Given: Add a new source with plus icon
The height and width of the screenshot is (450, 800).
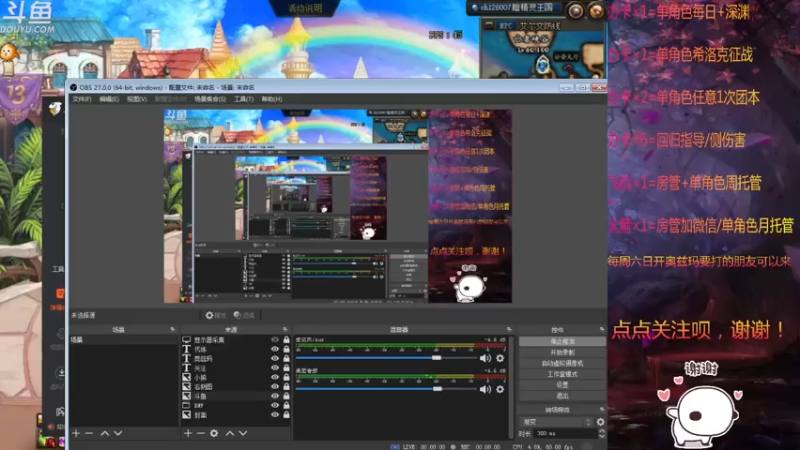Looking at the screenshot, I should coord(188,433).
